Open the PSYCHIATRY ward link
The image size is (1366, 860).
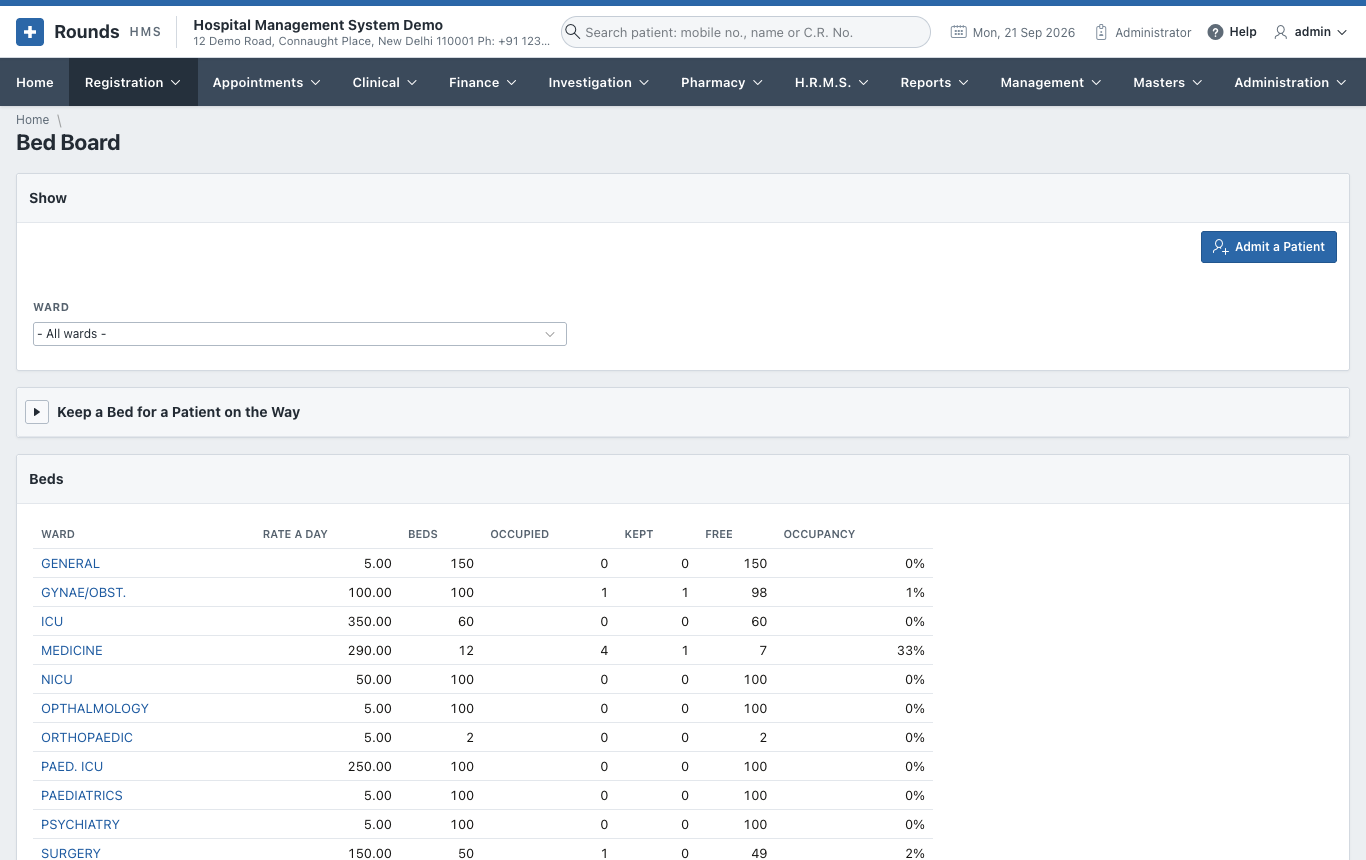click(80, 825)
